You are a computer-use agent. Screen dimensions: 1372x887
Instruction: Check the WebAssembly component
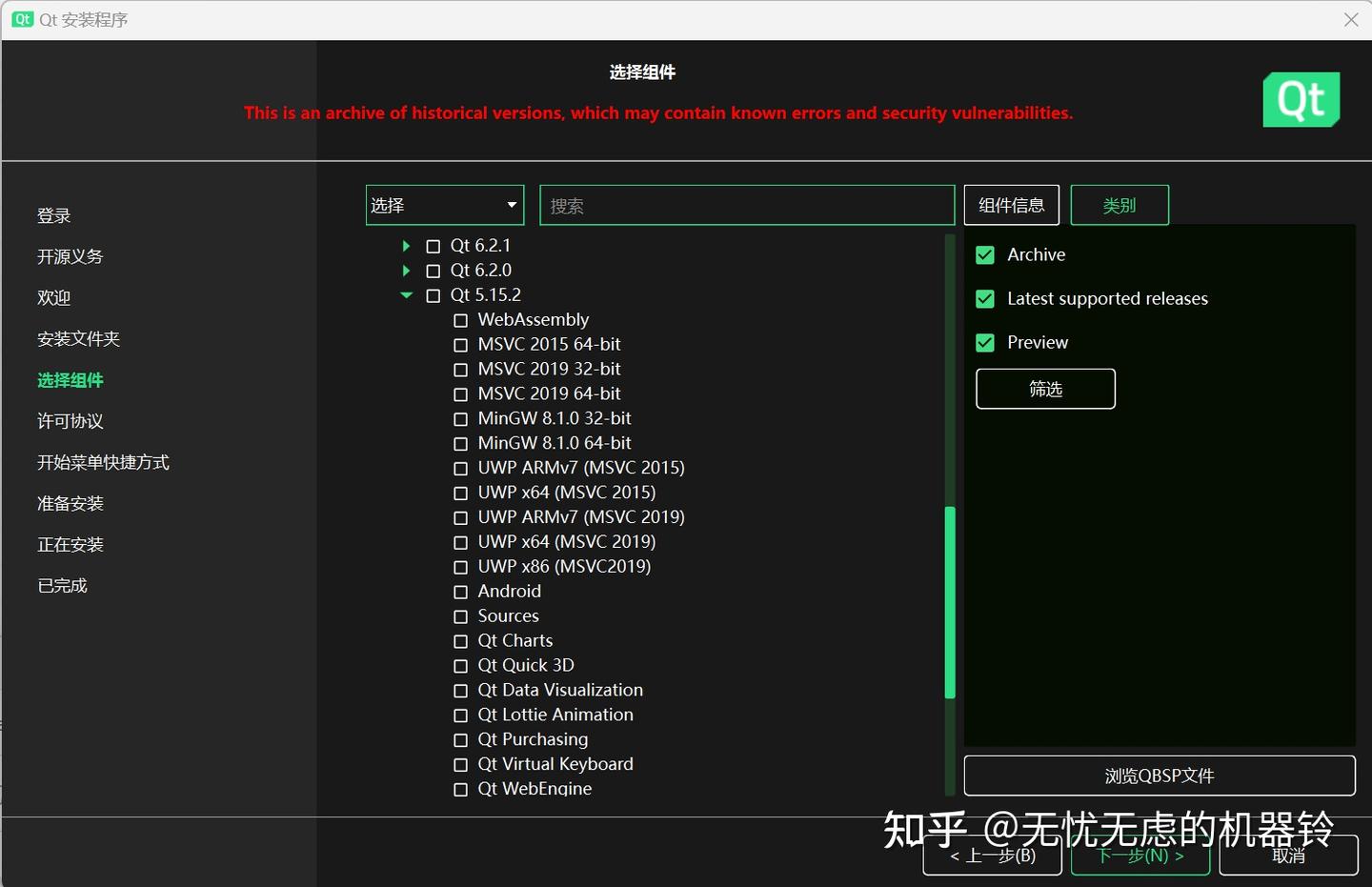click(x=460, y=320)
